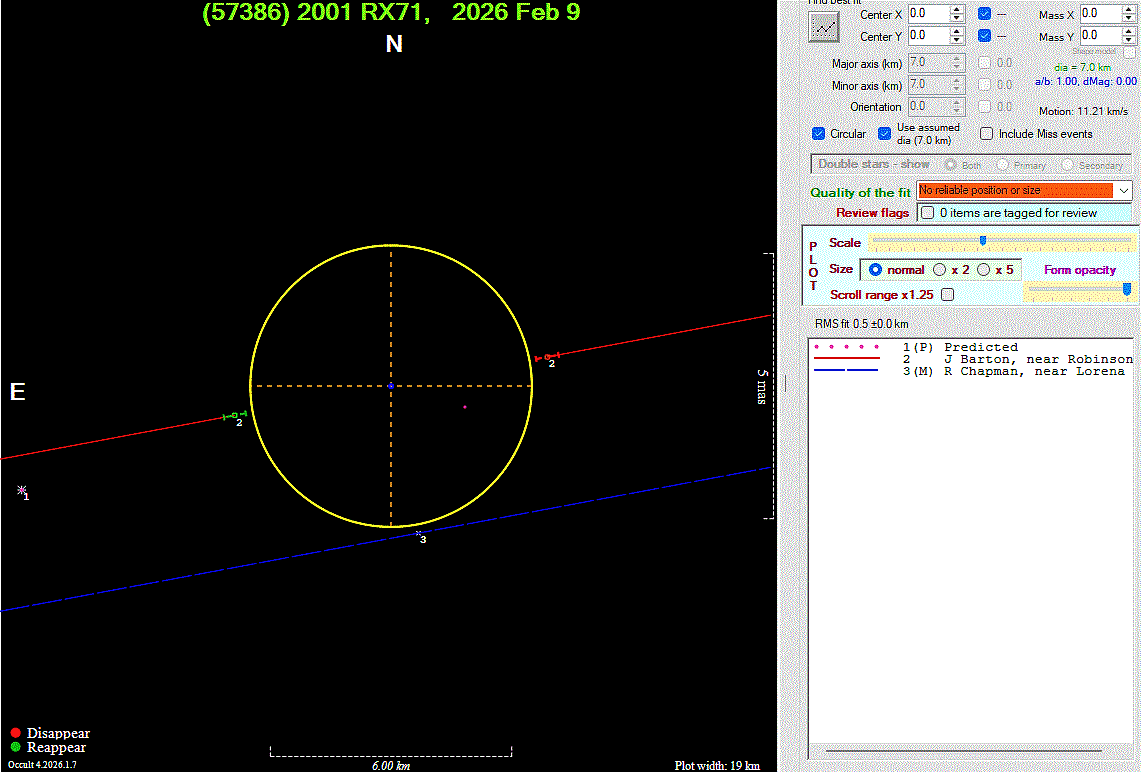The image size is (1141, 772).
Task: Select plot size x 5
Action: (984, 270)
